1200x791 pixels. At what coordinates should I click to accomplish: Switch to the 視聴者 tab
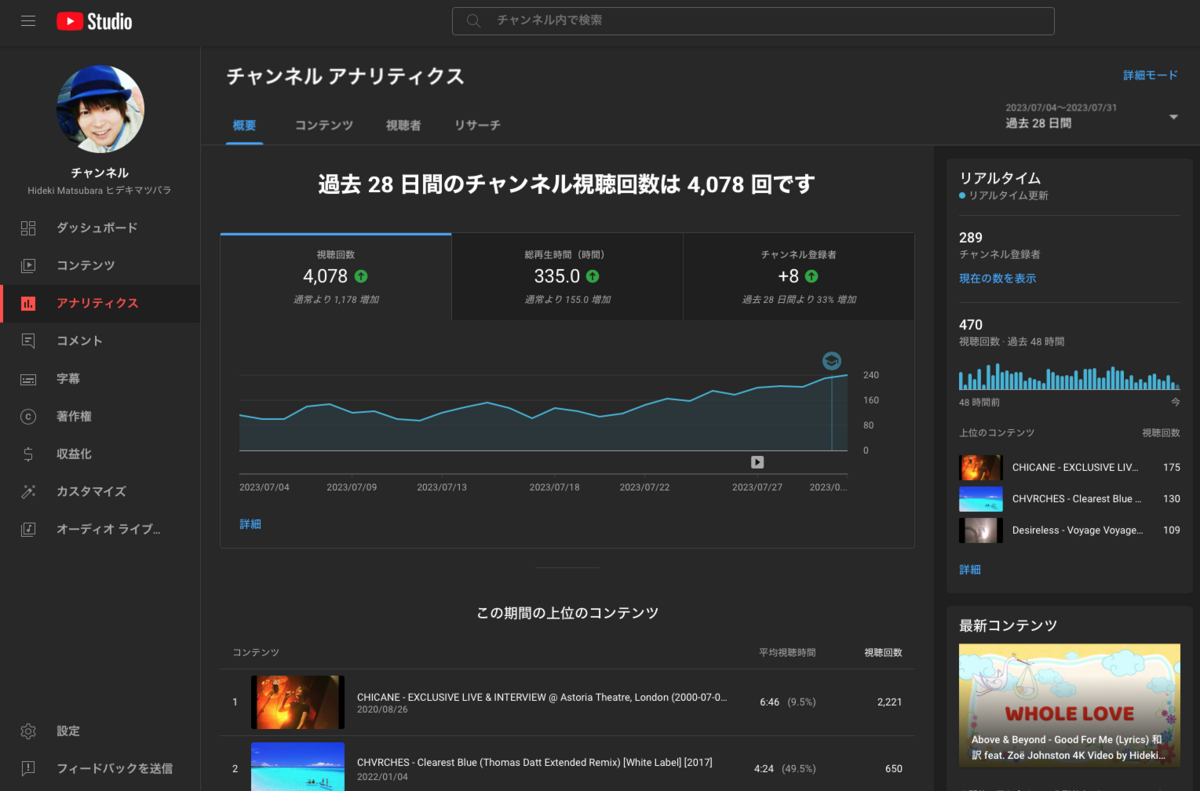pos(403,125)
